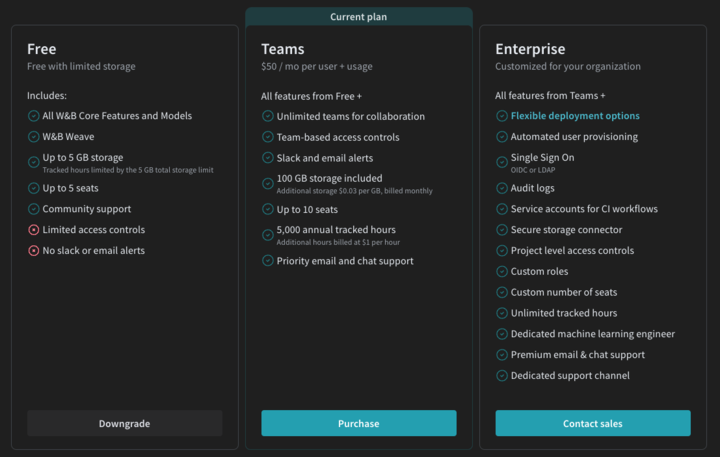The image size is (720, 457).
Task: Click 'Priority email and chat support' text
Action: pos(345,261)
